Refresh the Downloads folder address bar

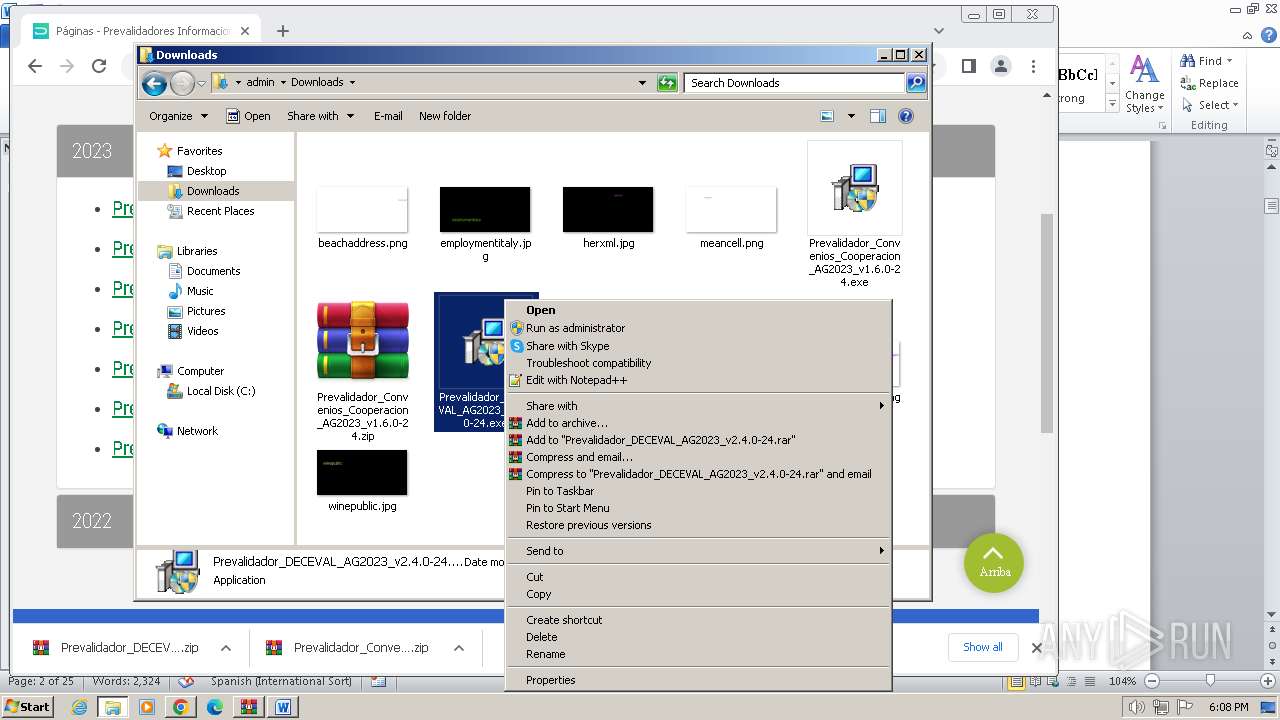coord(667,83)
